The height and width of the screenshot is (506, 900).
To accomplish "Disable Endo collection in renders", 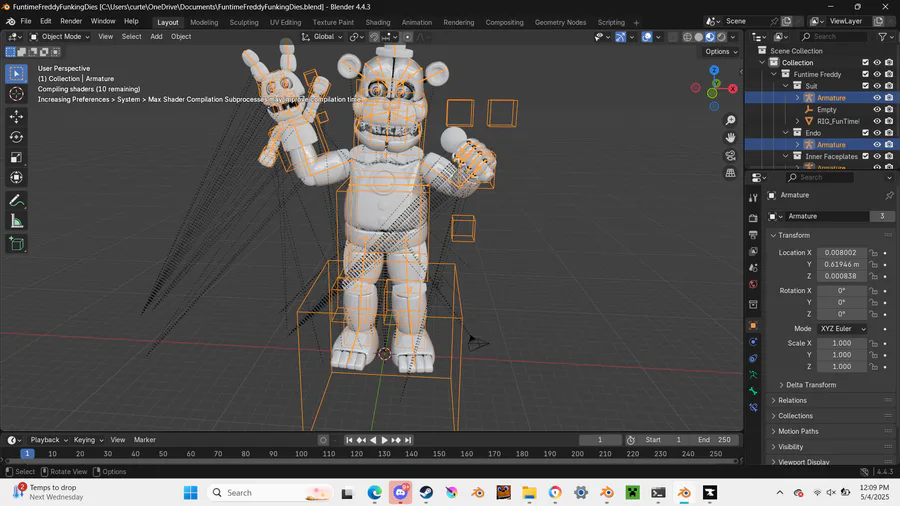I will pos(889,133).
